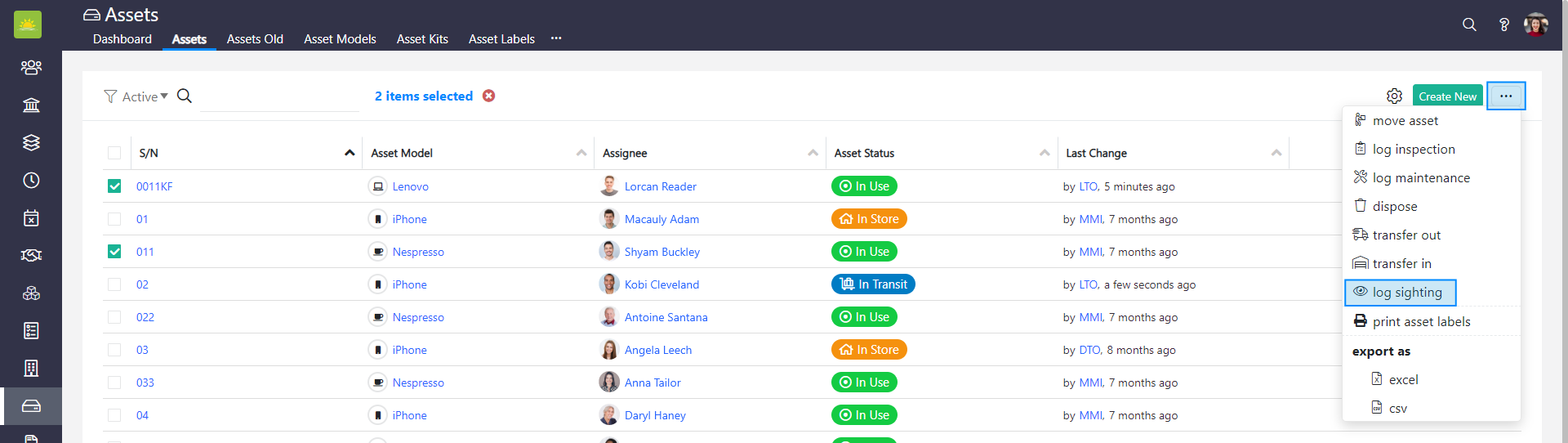Check the checkbox for asset 02

click(114, 284)
